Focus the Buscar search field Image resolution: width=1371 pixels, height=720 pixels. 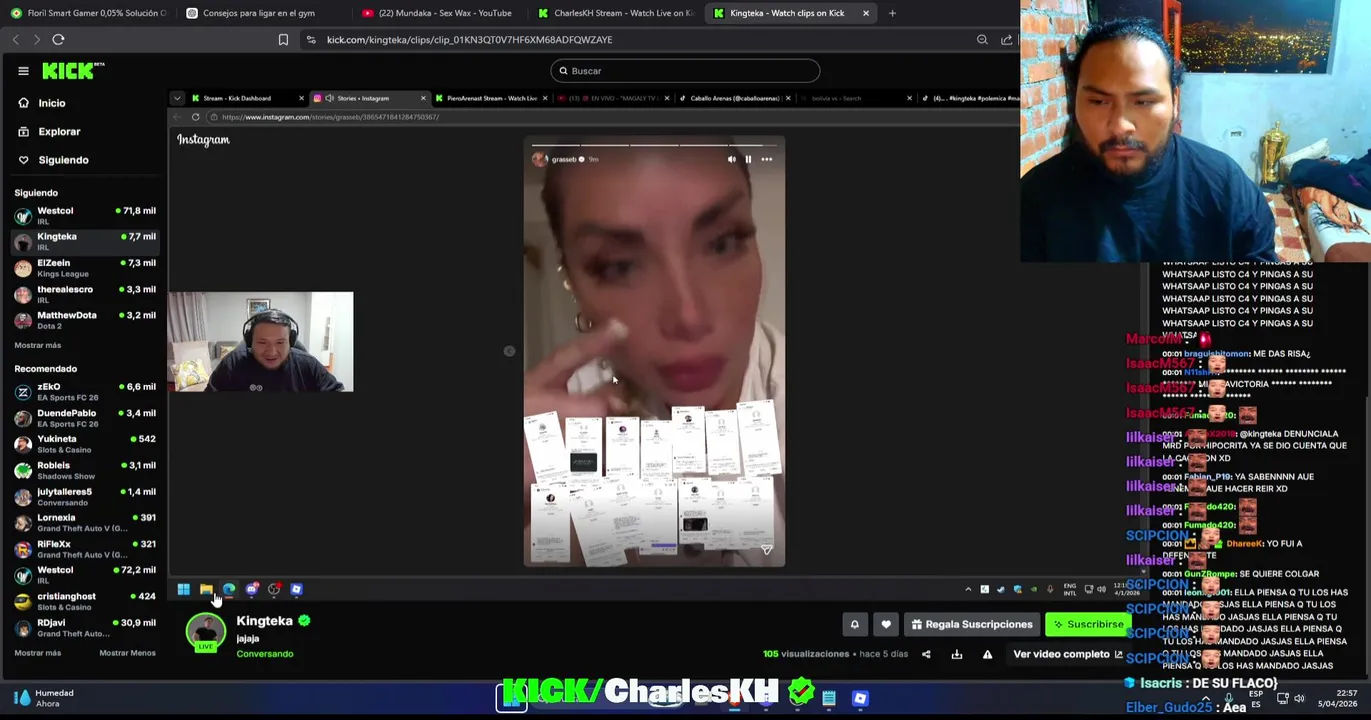coord(685,71)
